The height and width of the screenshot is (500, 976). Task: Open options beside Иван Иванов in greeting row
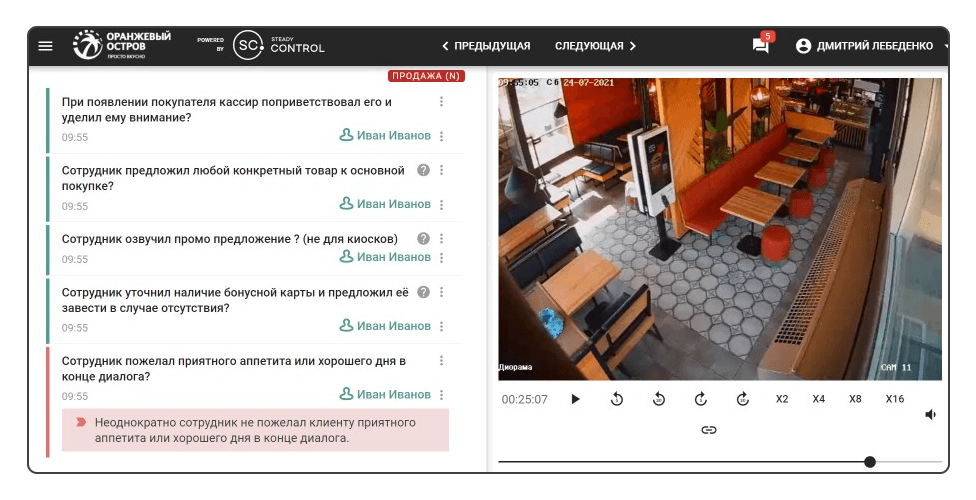click(441, 136)
